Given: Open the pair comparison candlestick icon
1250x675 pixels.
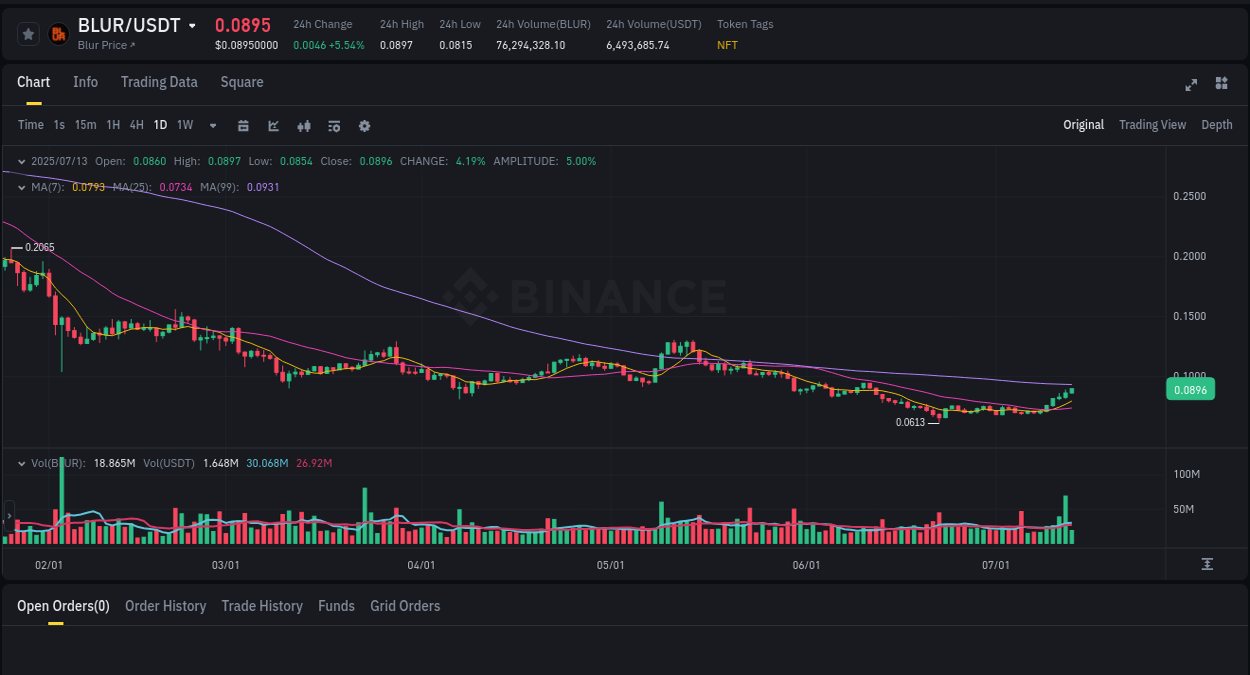Looking at the screenshot, I should [303, 125].
